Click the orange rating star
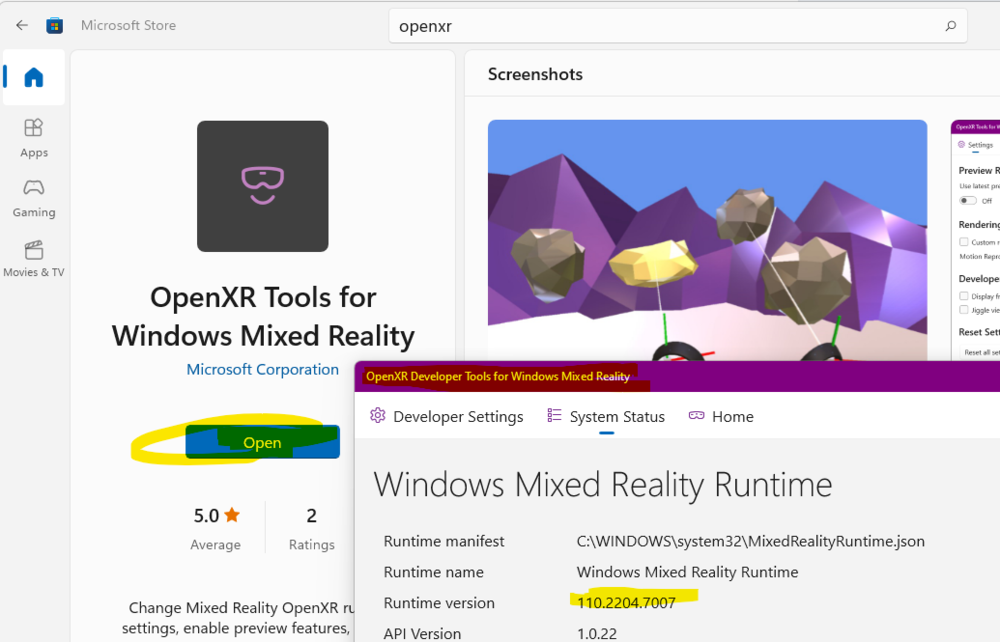Image resolution: width=1000 pixels, height=642 pixels. [232, 514]
